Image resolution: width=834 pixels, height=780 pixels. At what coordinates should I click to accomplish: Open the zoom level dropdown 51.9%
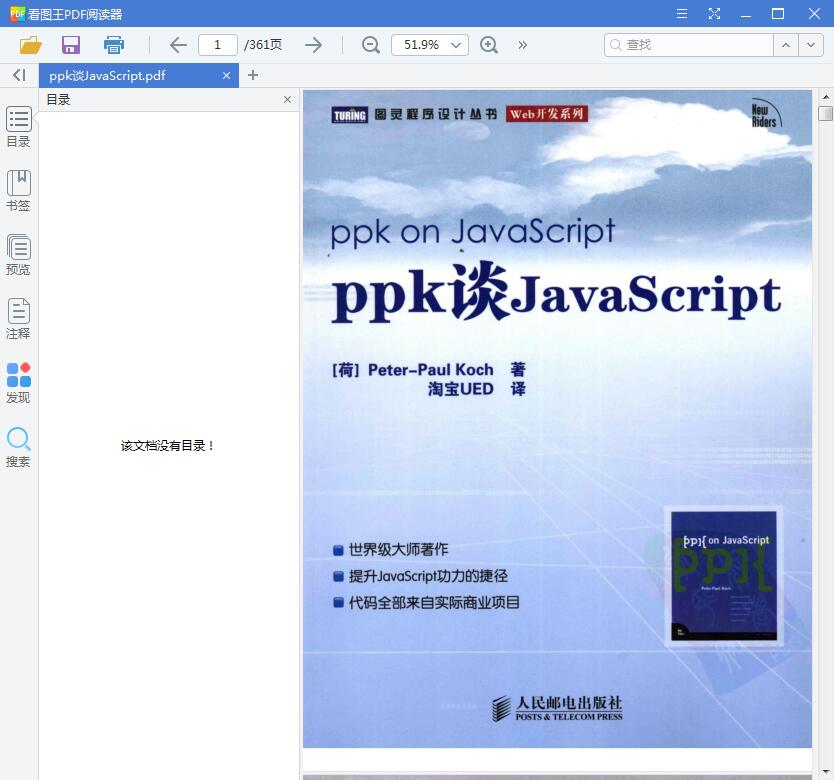tap(430, 45)
